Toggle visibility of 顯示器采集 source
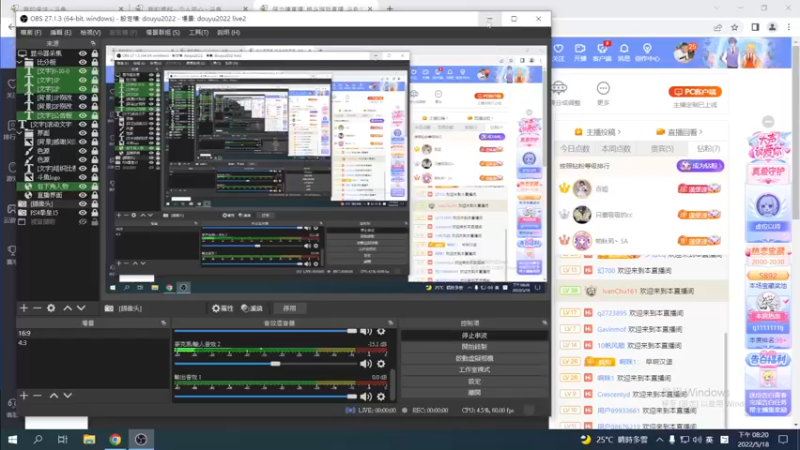 tap(83, 53)
